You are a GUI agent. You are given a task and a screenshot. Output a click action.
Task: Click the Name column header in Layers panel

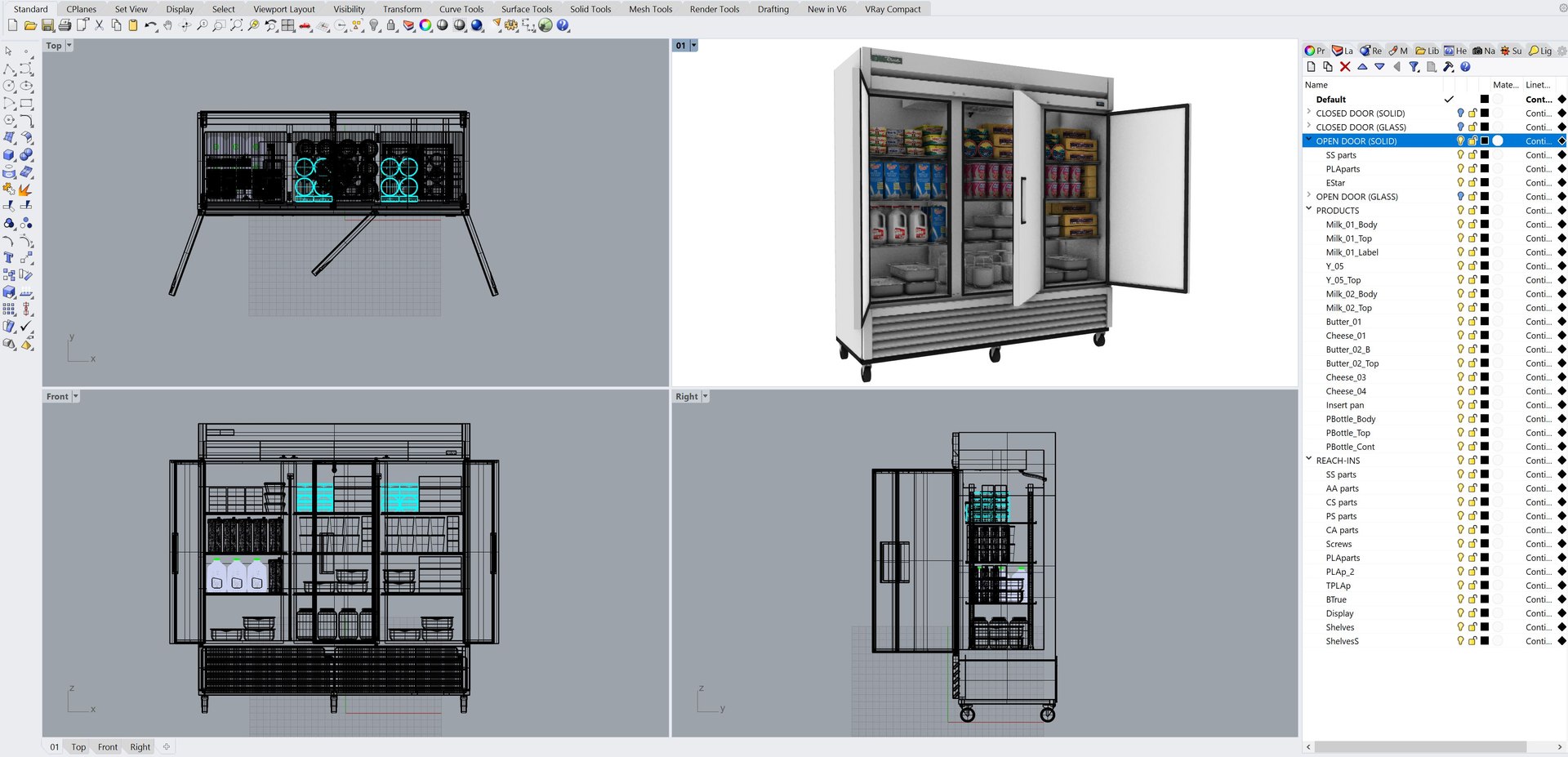point(1316,85)
